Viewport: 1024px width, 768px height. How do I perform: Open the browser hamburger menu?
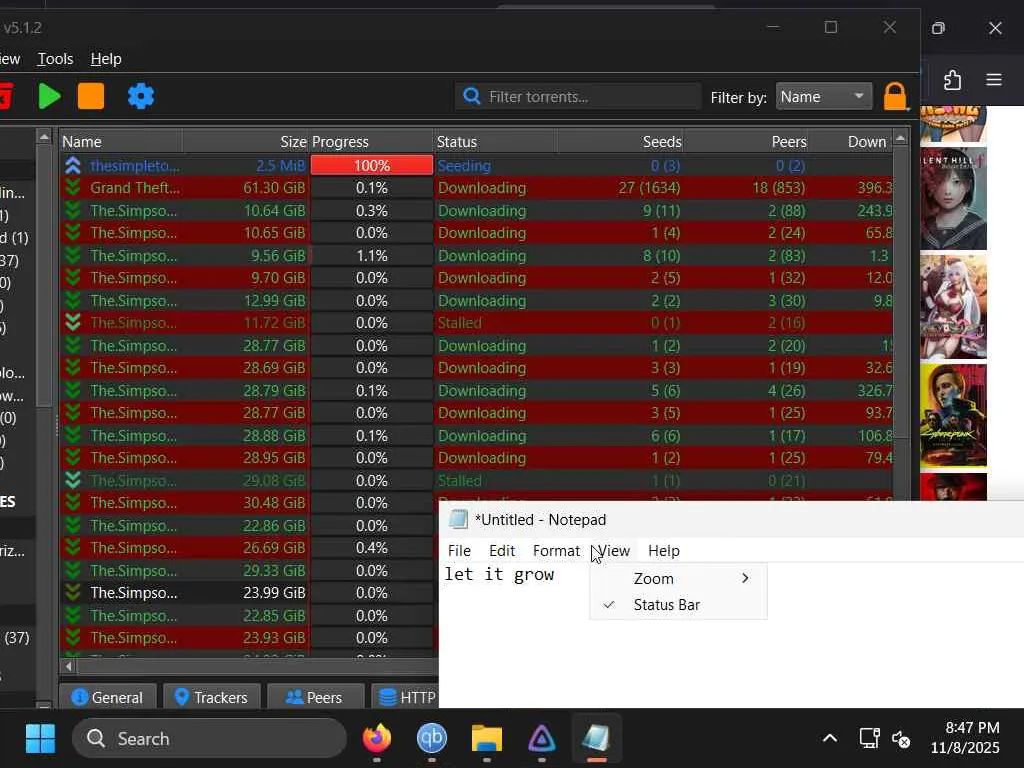click(x=994, y=80)
